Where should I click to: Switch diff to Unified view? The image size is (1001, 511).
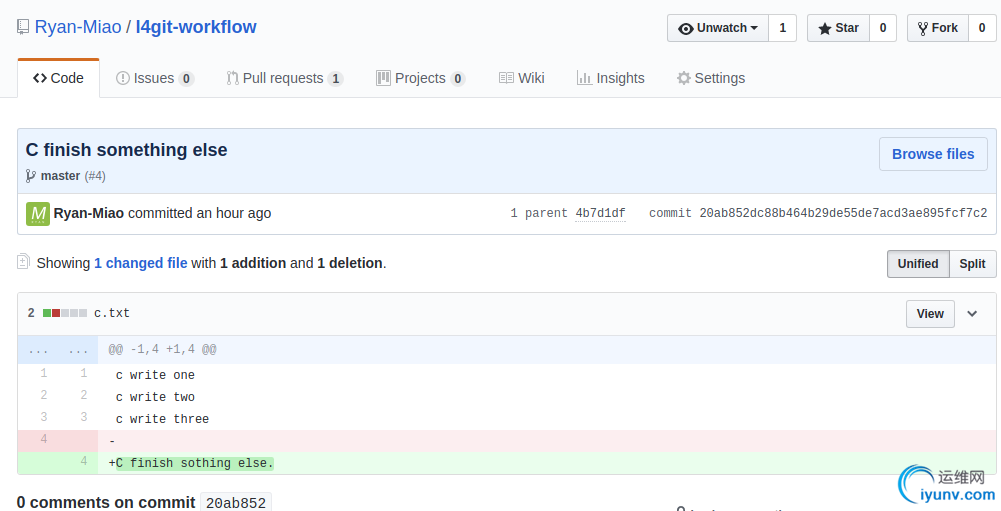click(917, 264)
